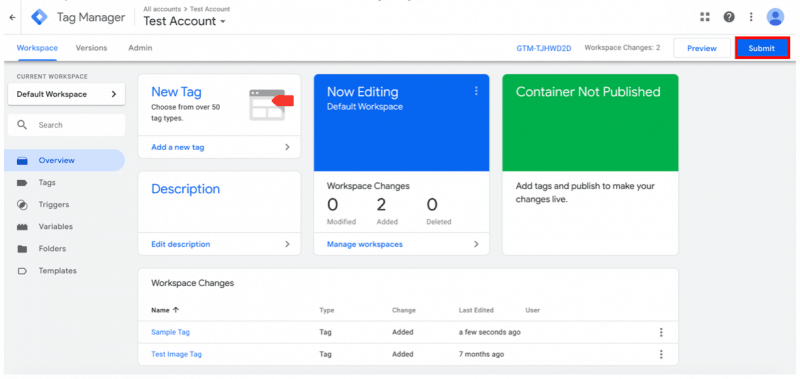Image resolution: width=800 pixels, height=379 pixels.
Task: Focus the workspace Search field
Action: (x=66, y=125)
